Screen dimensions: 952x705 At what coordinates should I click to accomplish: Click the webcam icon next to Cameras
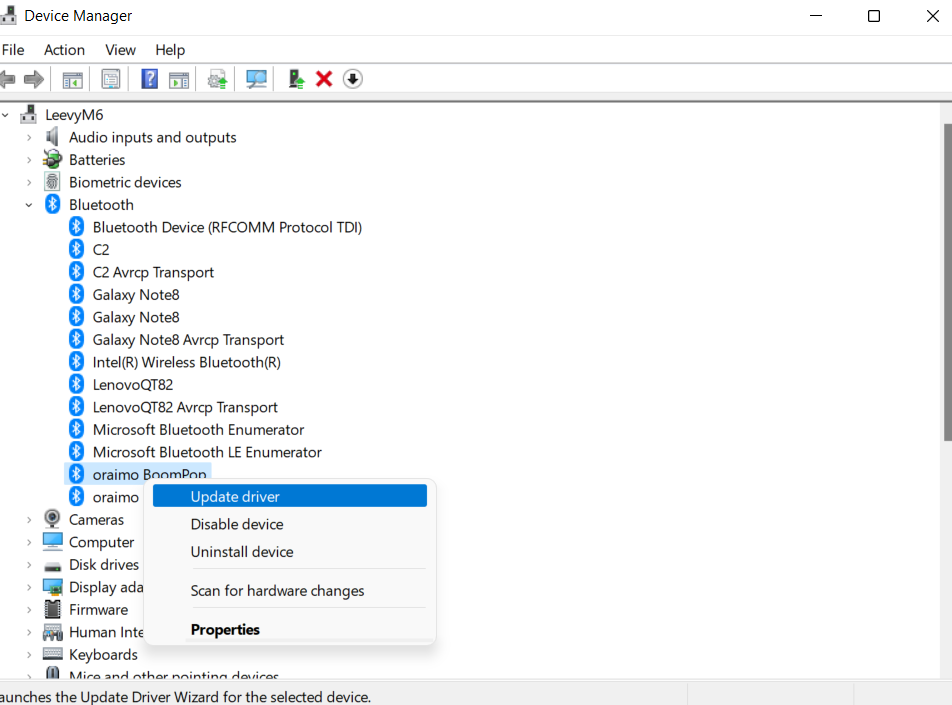click(53, 519)
